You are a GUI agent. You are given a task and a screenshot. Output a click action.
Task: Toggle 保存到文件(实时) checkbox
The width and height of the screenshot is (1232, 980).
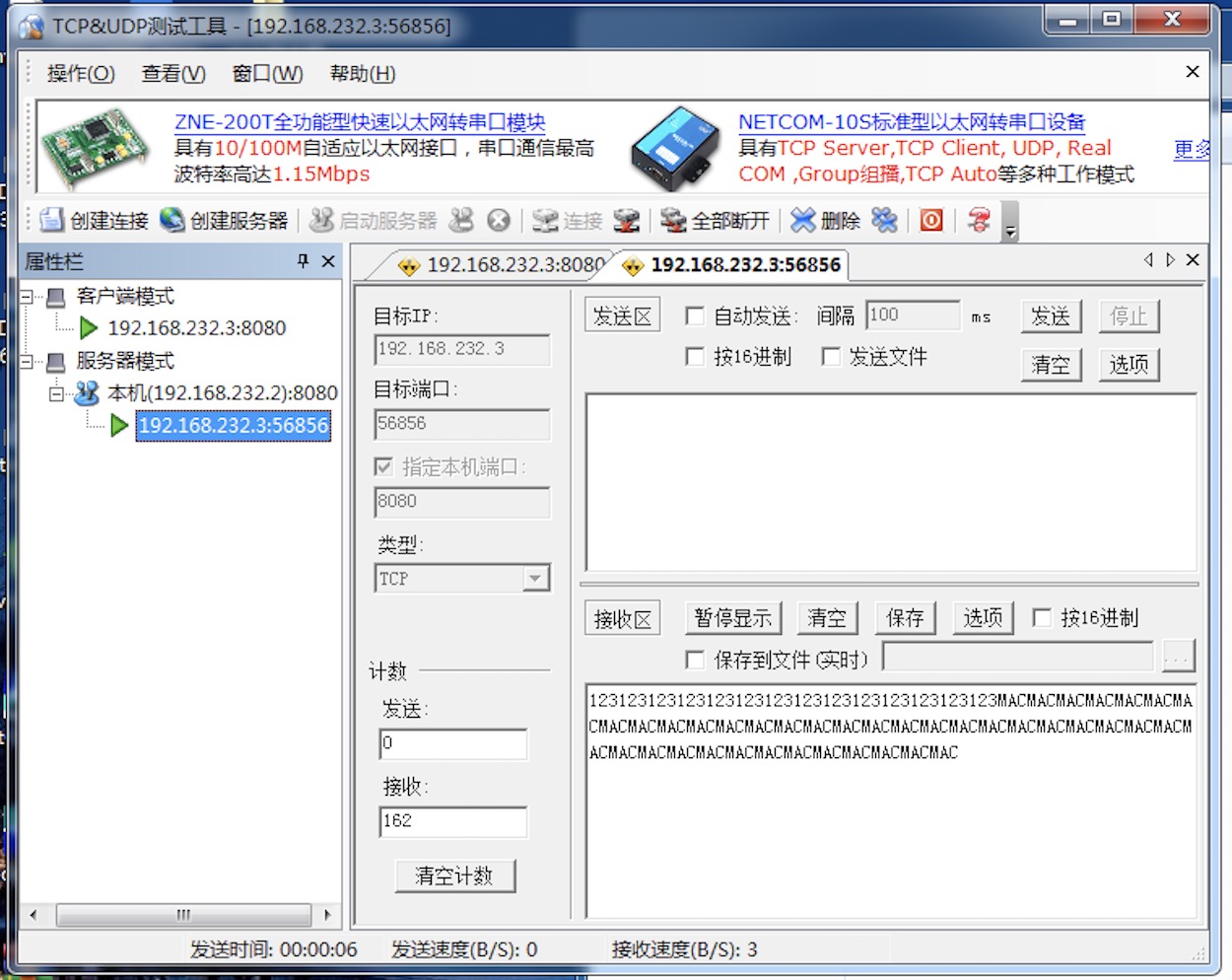[x=694, y=660]
